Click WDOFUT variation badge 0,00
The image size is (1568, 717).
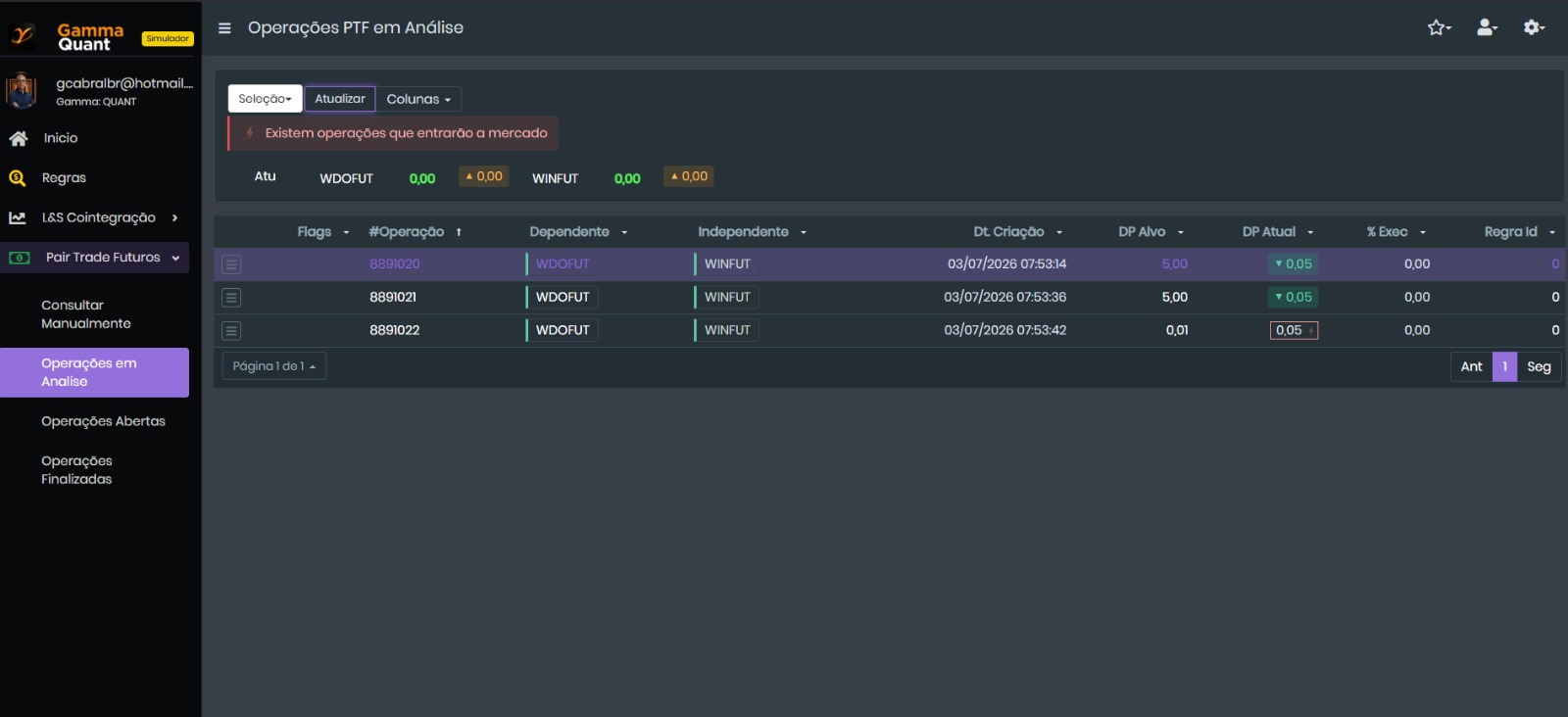click(484, 177)
